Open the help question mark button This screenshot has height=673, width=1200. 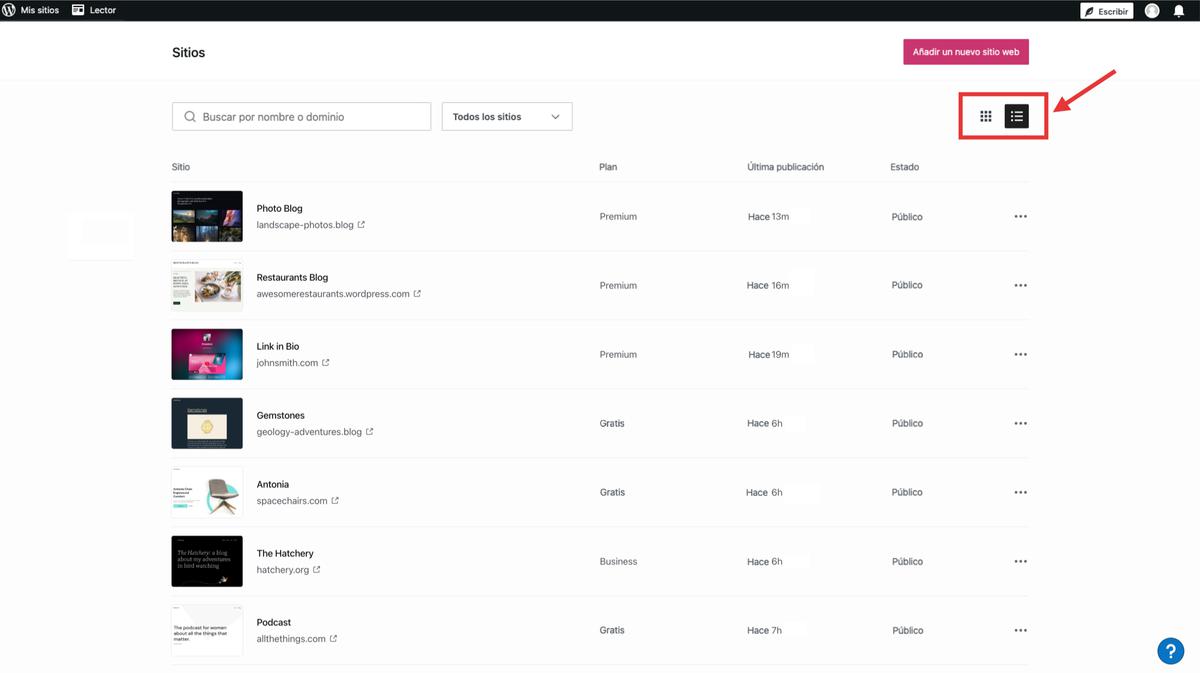pyautogui.click(x=1170, y=650)
